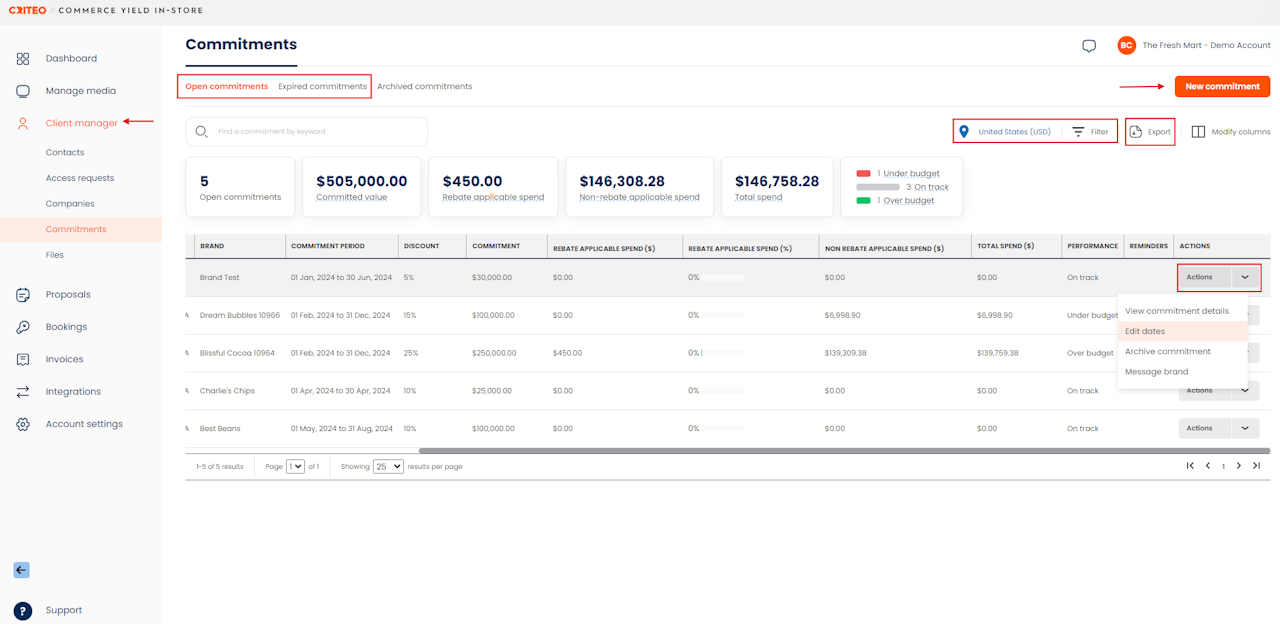Viewport: 1280px width, 624px height.
Task: Click the Account settings gear icon
Action: (x=23, y=424)
